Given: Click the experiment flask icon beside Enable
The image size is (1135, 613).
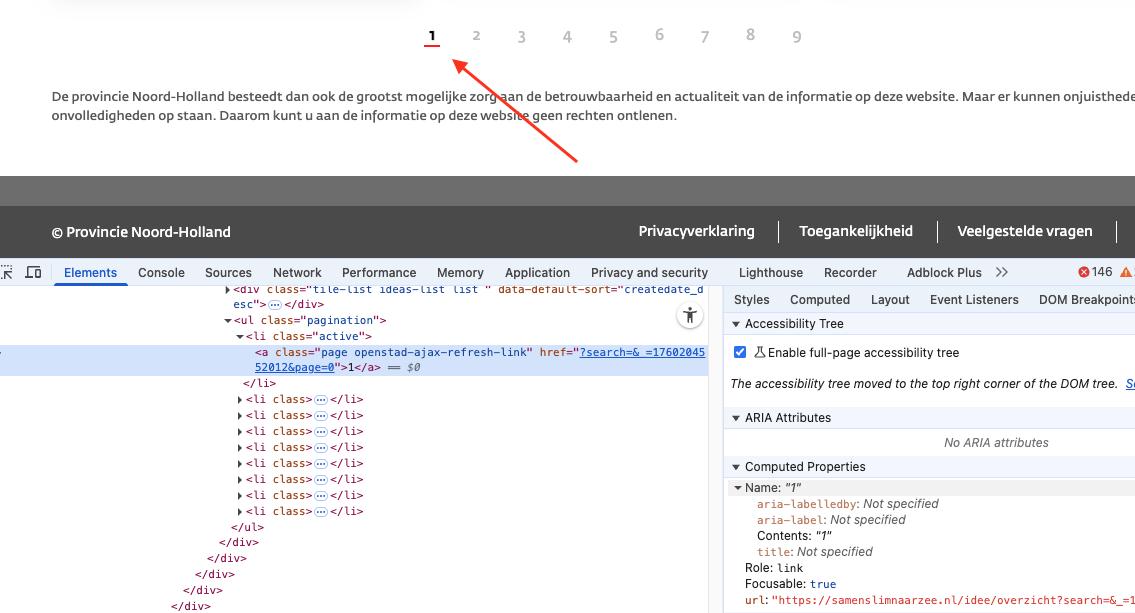Looking at the screenshot, I should [x=759, y=352].
